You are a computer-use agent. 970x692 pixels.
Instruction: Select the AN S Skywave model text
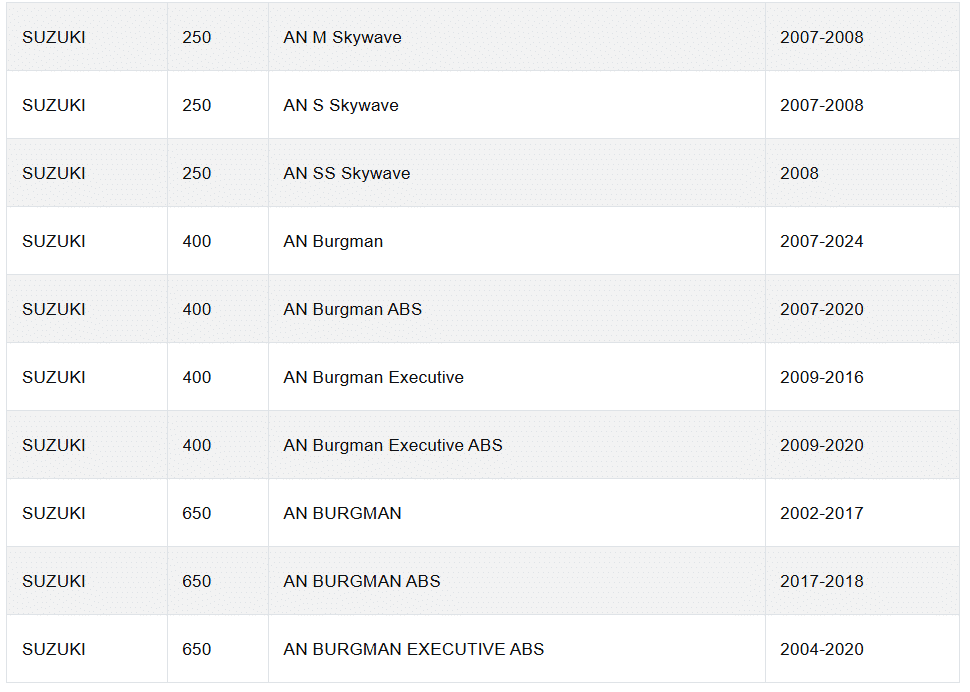[341, 105]
